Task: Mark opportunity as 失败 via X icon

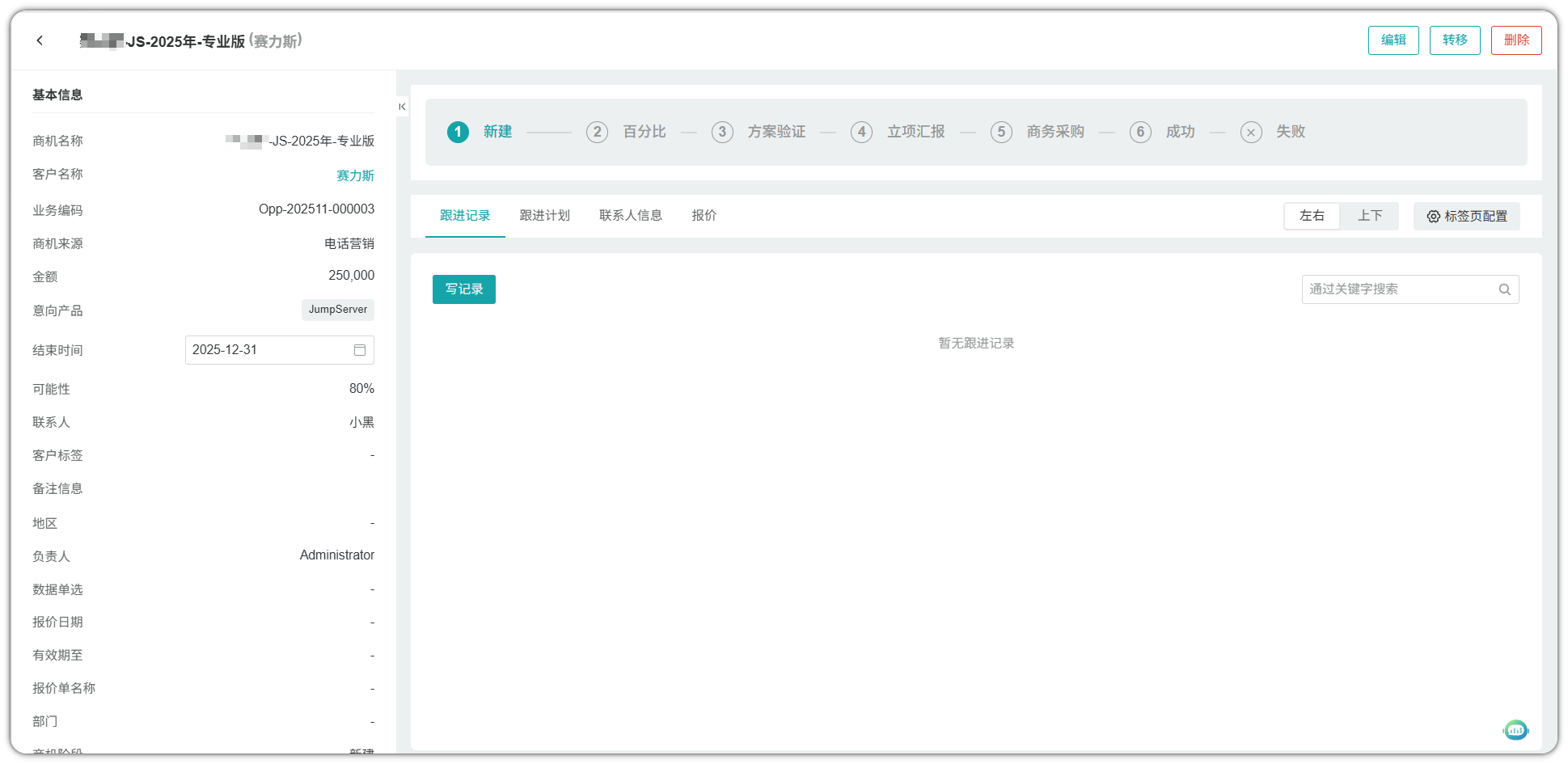Action: pyautogui.click(x=1250, y=132)
